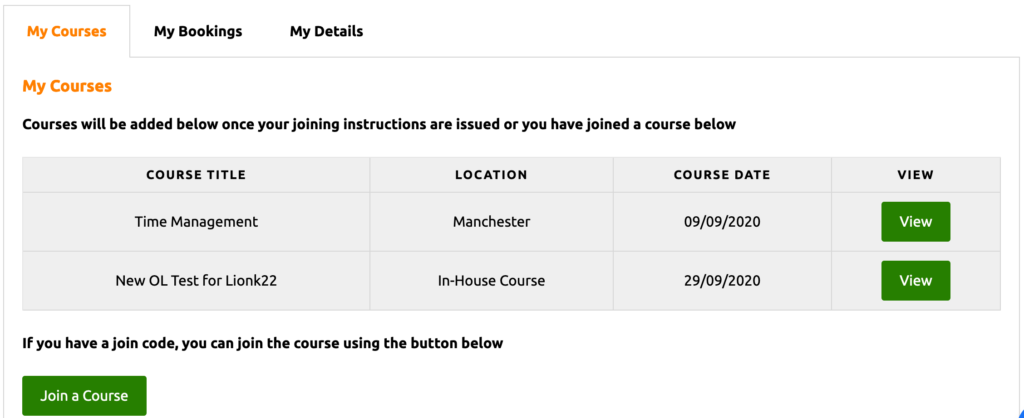View the New OL Test for Lionk22 course

point(915,281)
